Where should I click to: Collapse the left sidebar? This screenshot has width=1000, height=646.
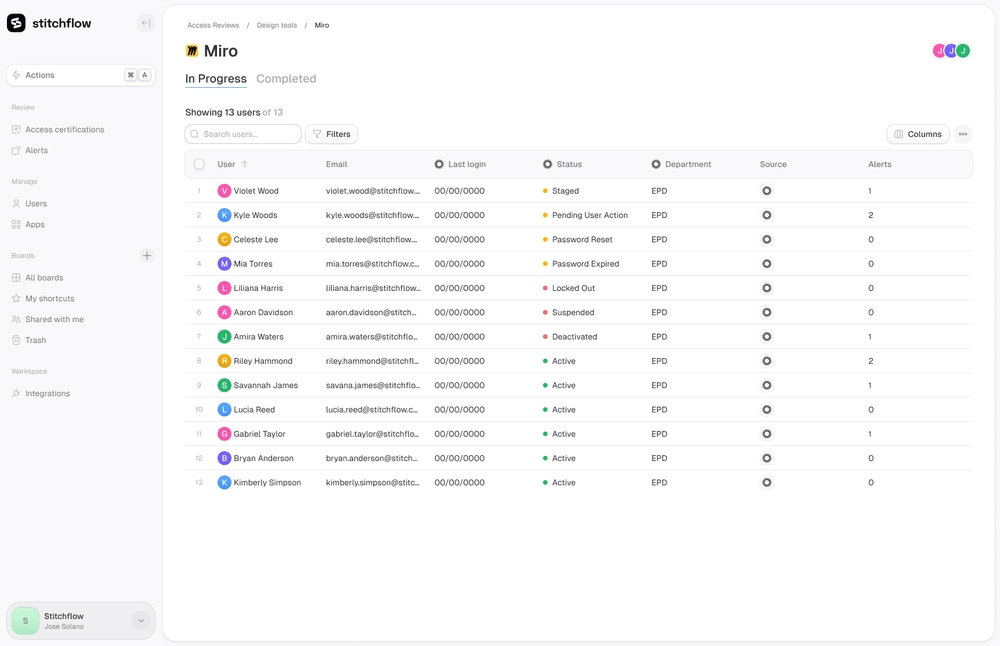click(145, 21)
